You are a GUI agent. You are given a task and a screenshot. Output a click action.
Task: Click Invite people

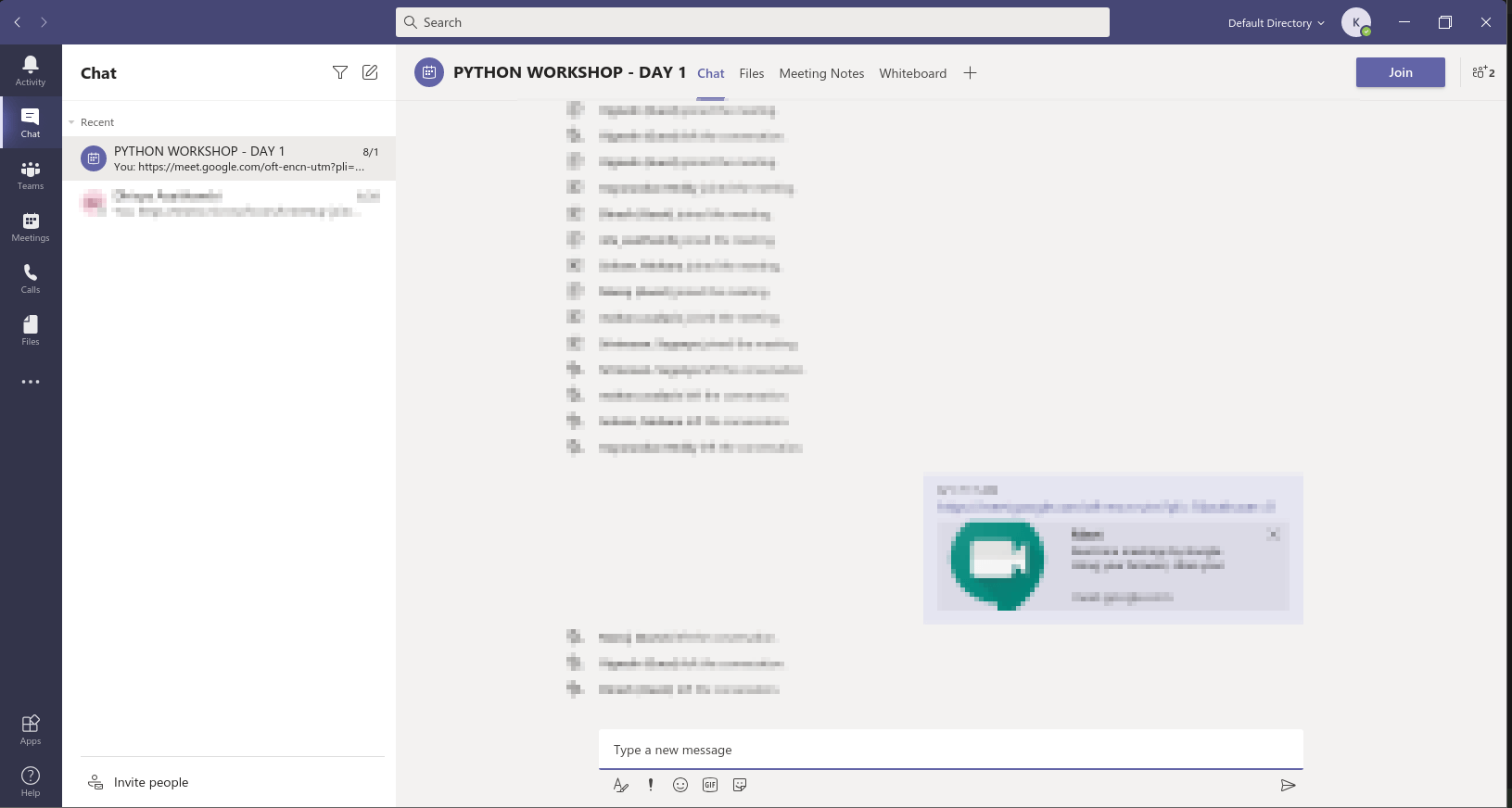pos(151,782)
